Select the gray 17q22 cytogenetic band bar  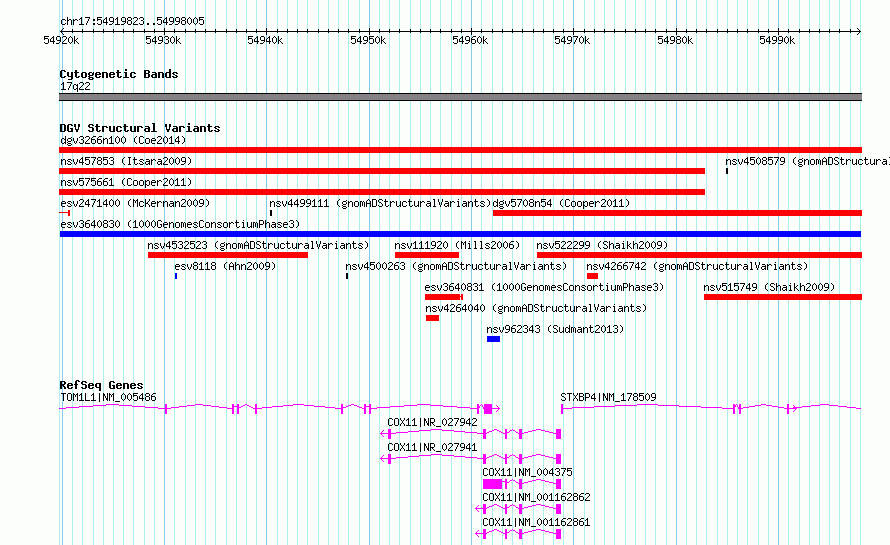coord(460,97)
